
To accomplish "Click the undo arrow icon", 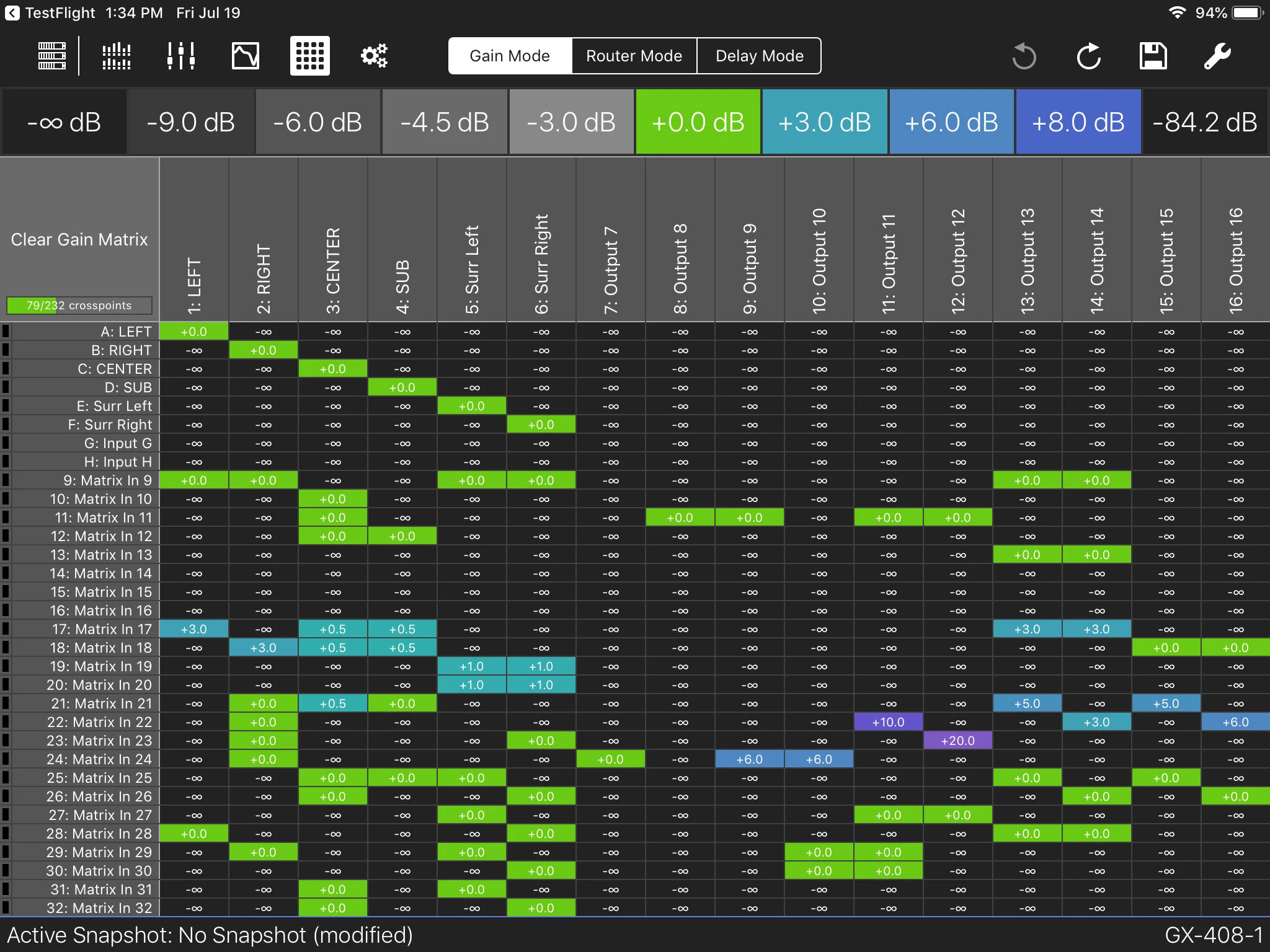I will [1024, 56].
